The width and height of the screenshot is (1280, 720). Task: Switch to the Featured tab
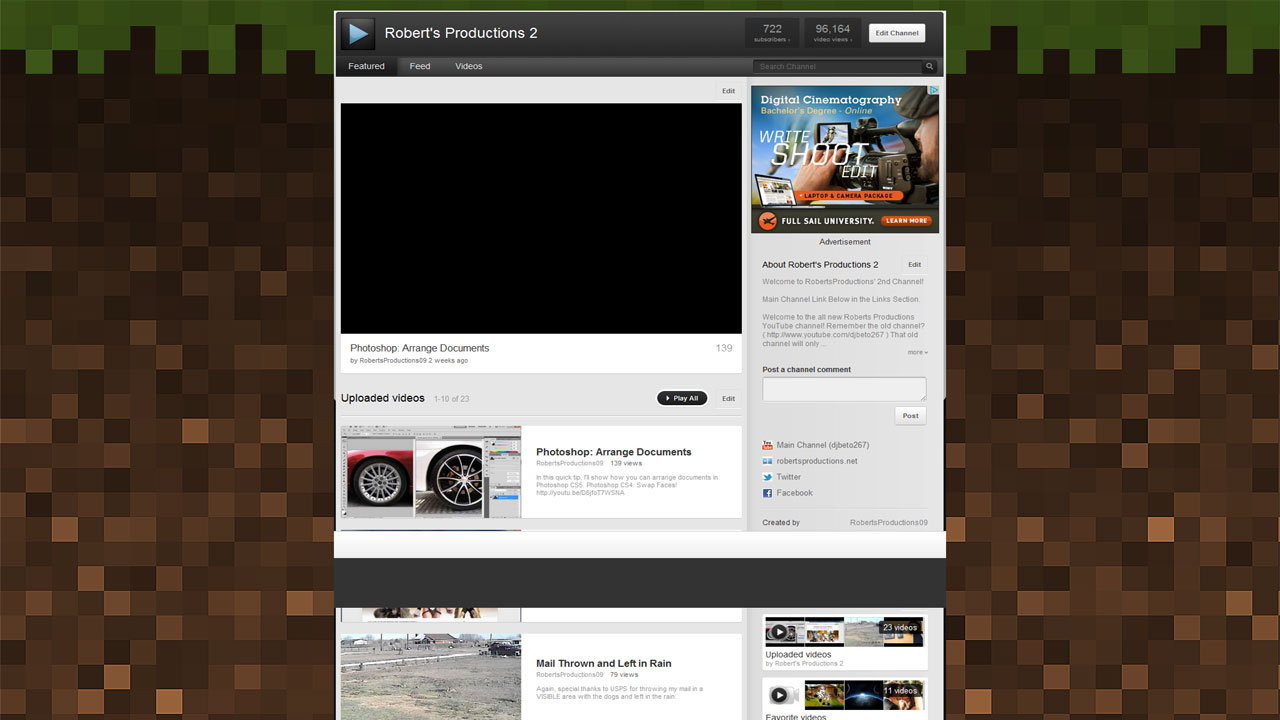pos(366,67)
